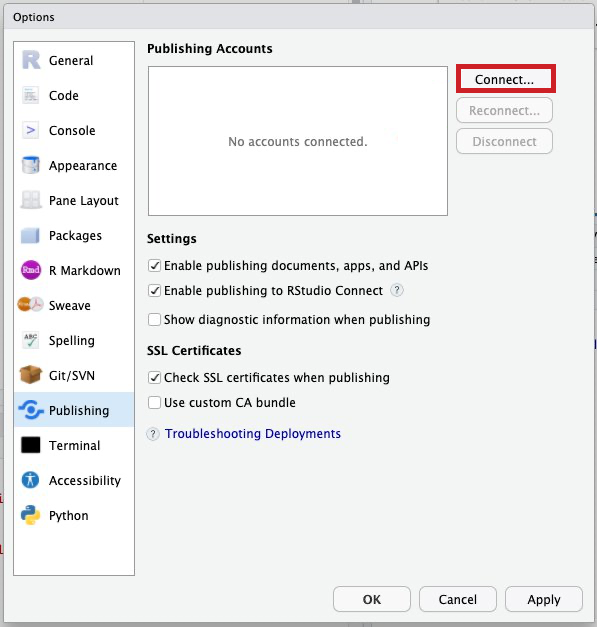Open the Troubleshooting Deployments link
This screenshot has height=627, width=597.
click(x=253, y=433)
